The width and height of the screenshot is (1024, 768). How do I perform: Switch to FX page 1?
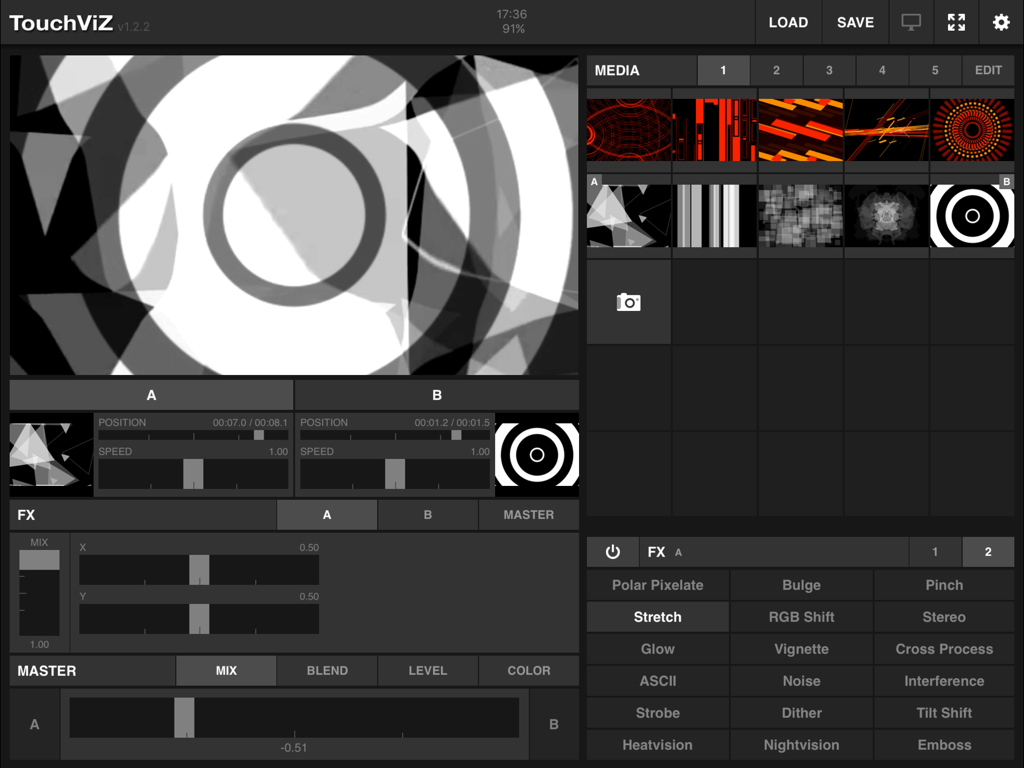click(935, 551)
